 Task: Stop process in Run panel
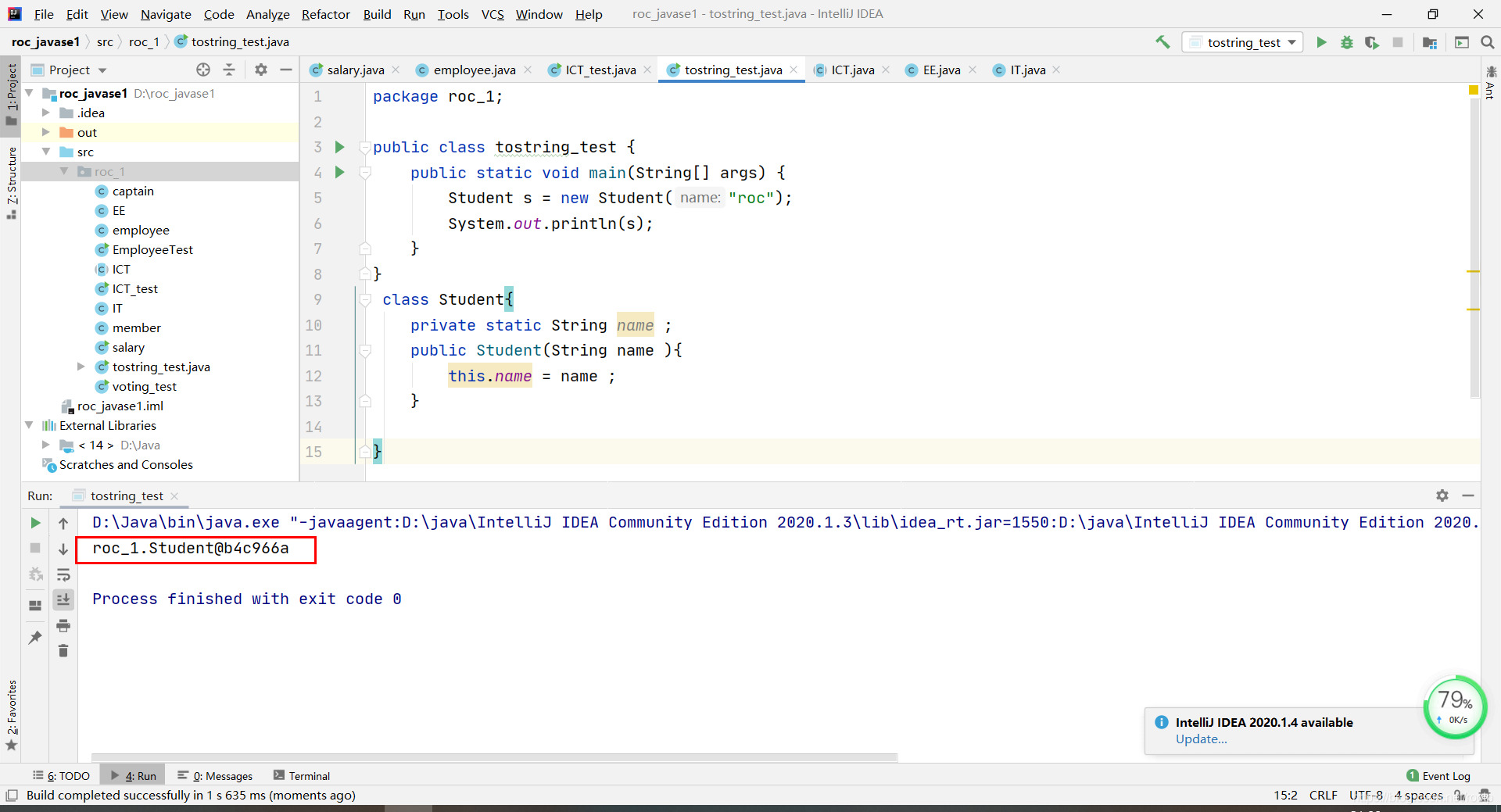click(35, 549)
